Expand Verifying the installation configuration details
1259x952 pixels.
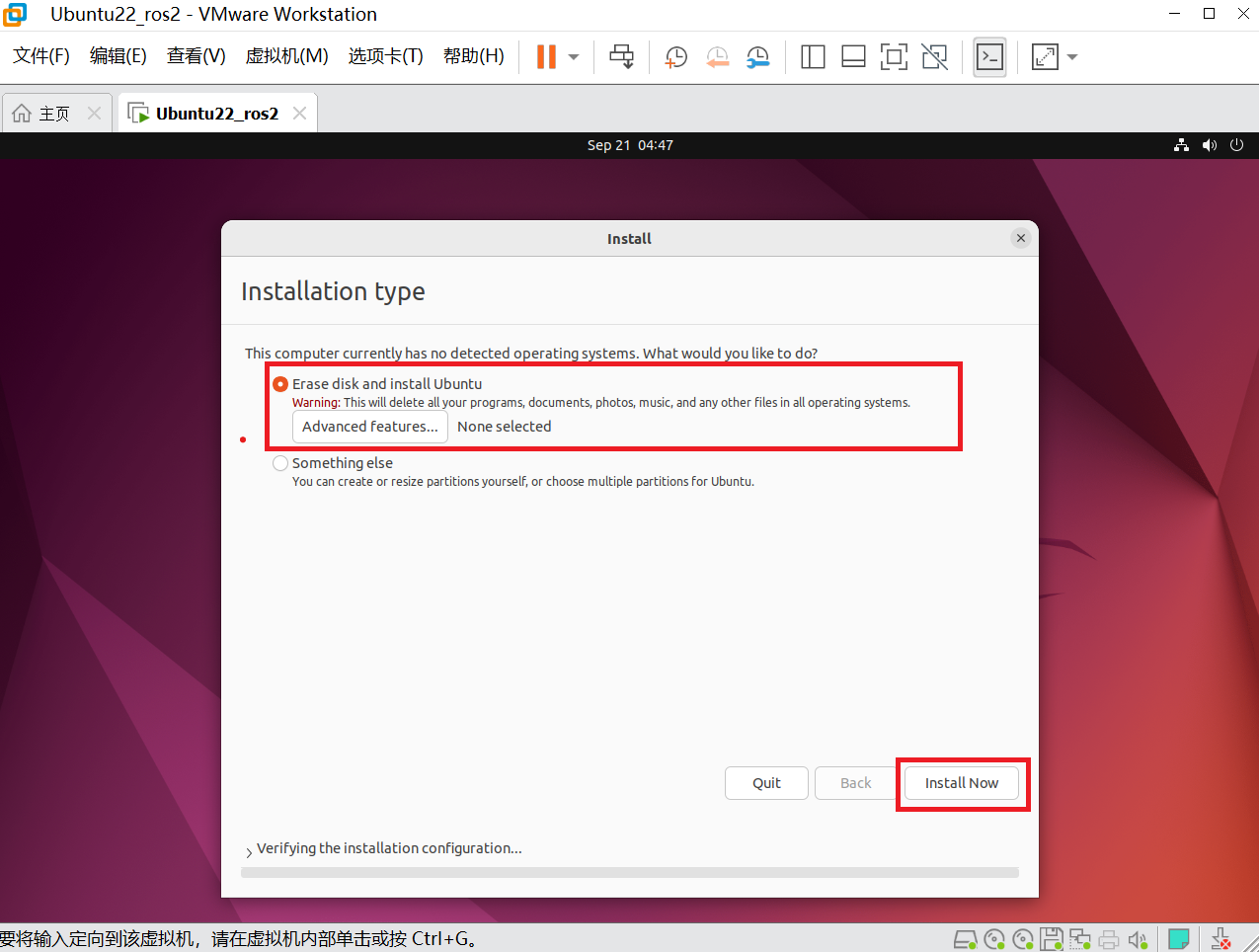tap(249, 848)
